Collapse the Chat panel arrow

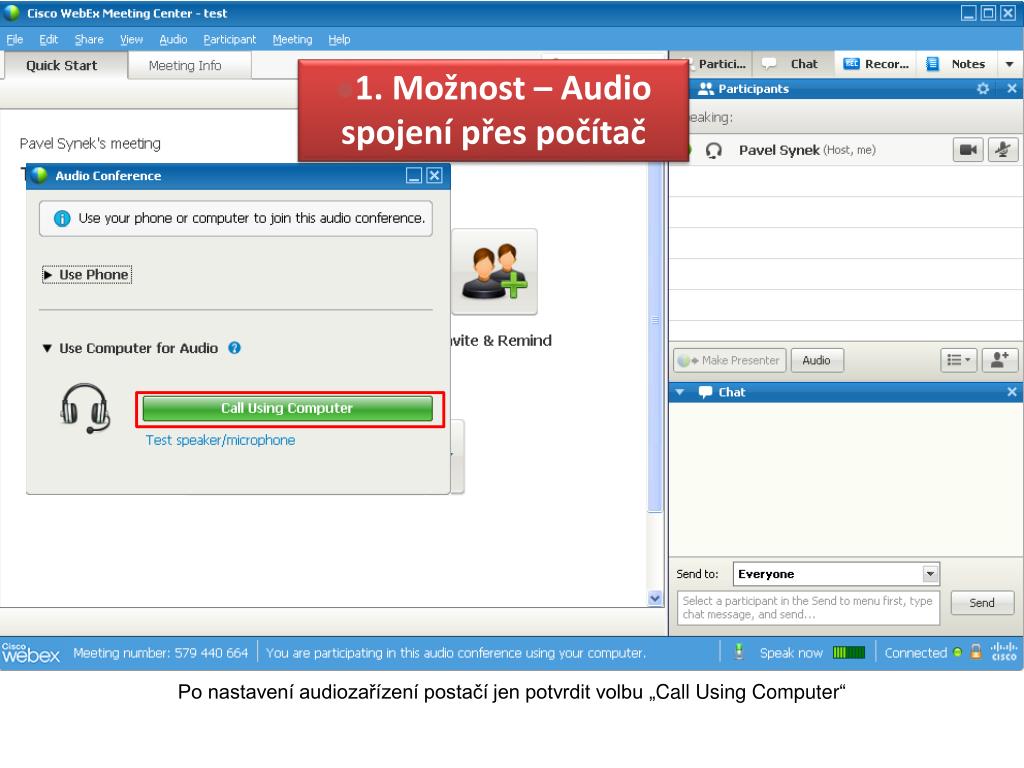680,392
